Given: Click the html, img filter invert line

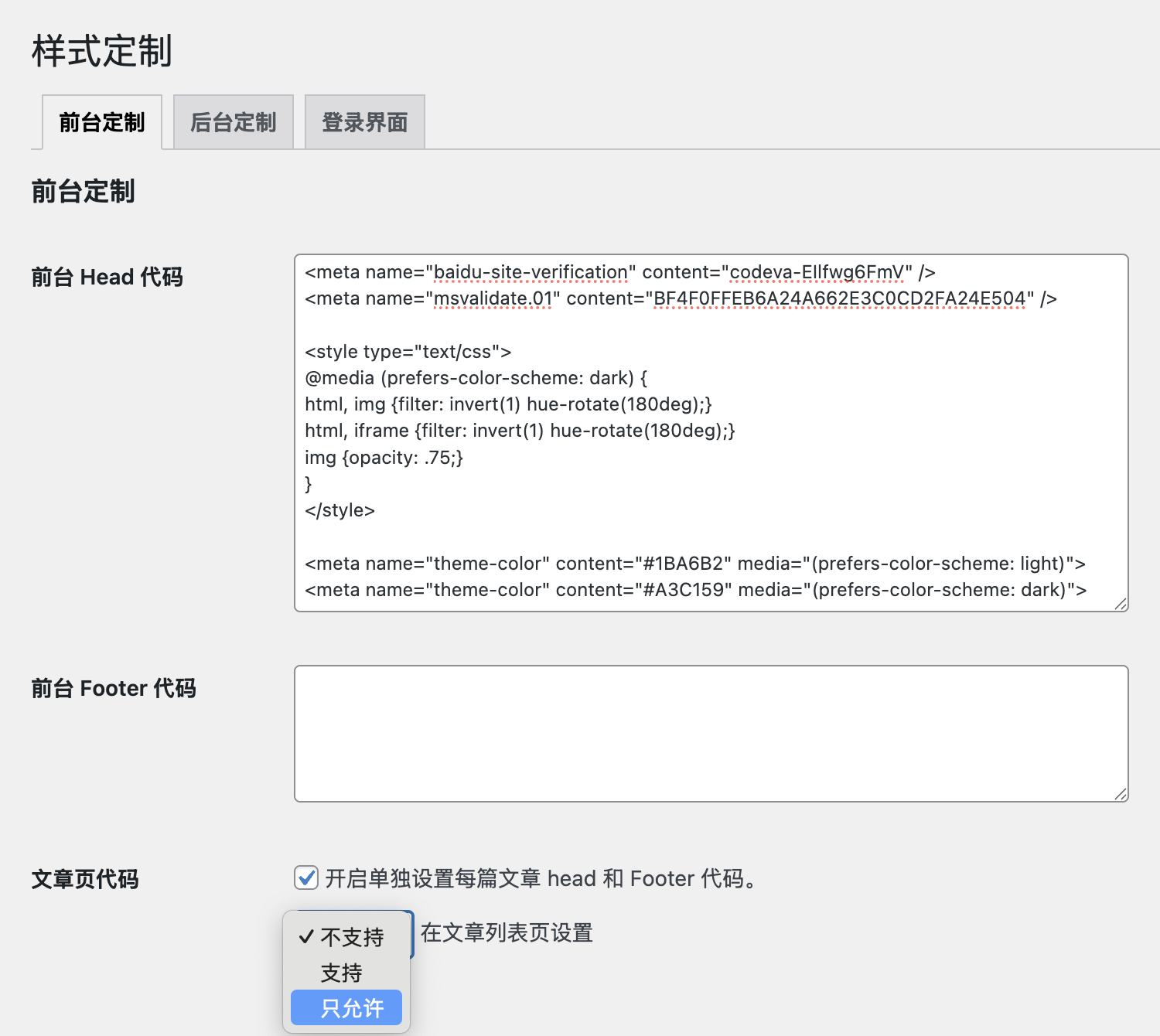Looking at the screenshot, I should [508, 404].
